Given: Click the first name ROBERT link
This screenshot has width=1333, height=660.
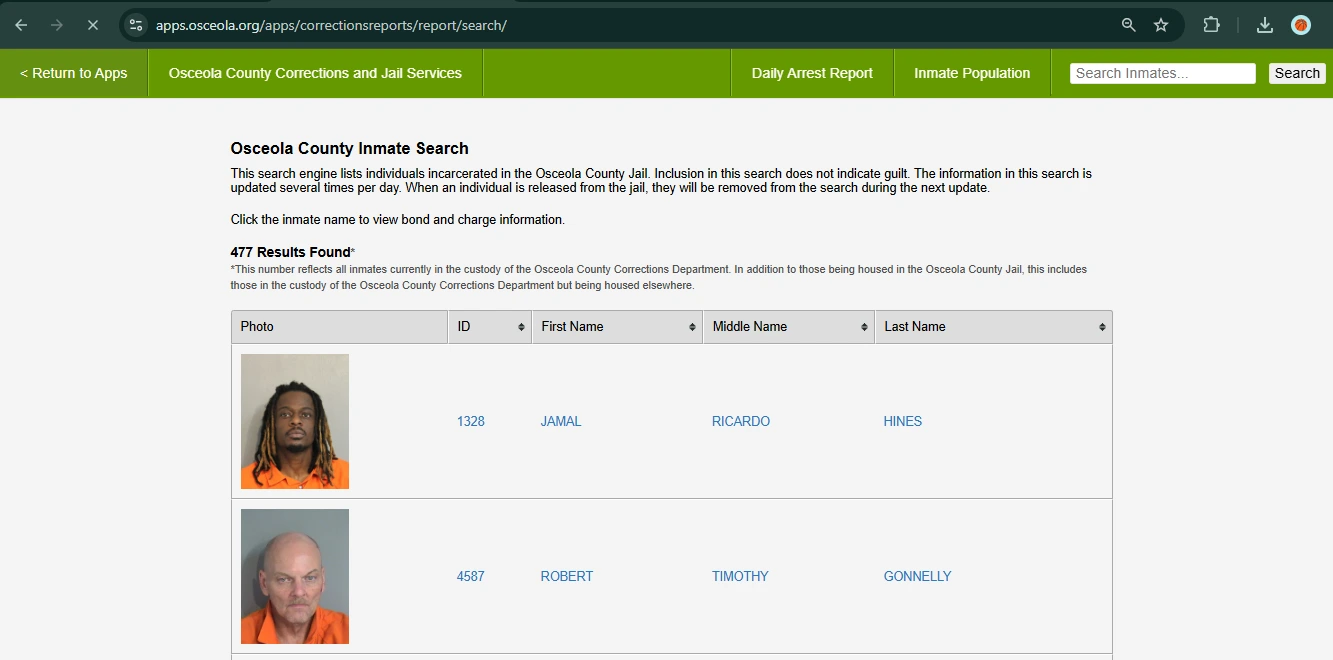Looking at the screenshot, I should pyautogui.click(x=567, y=577).
